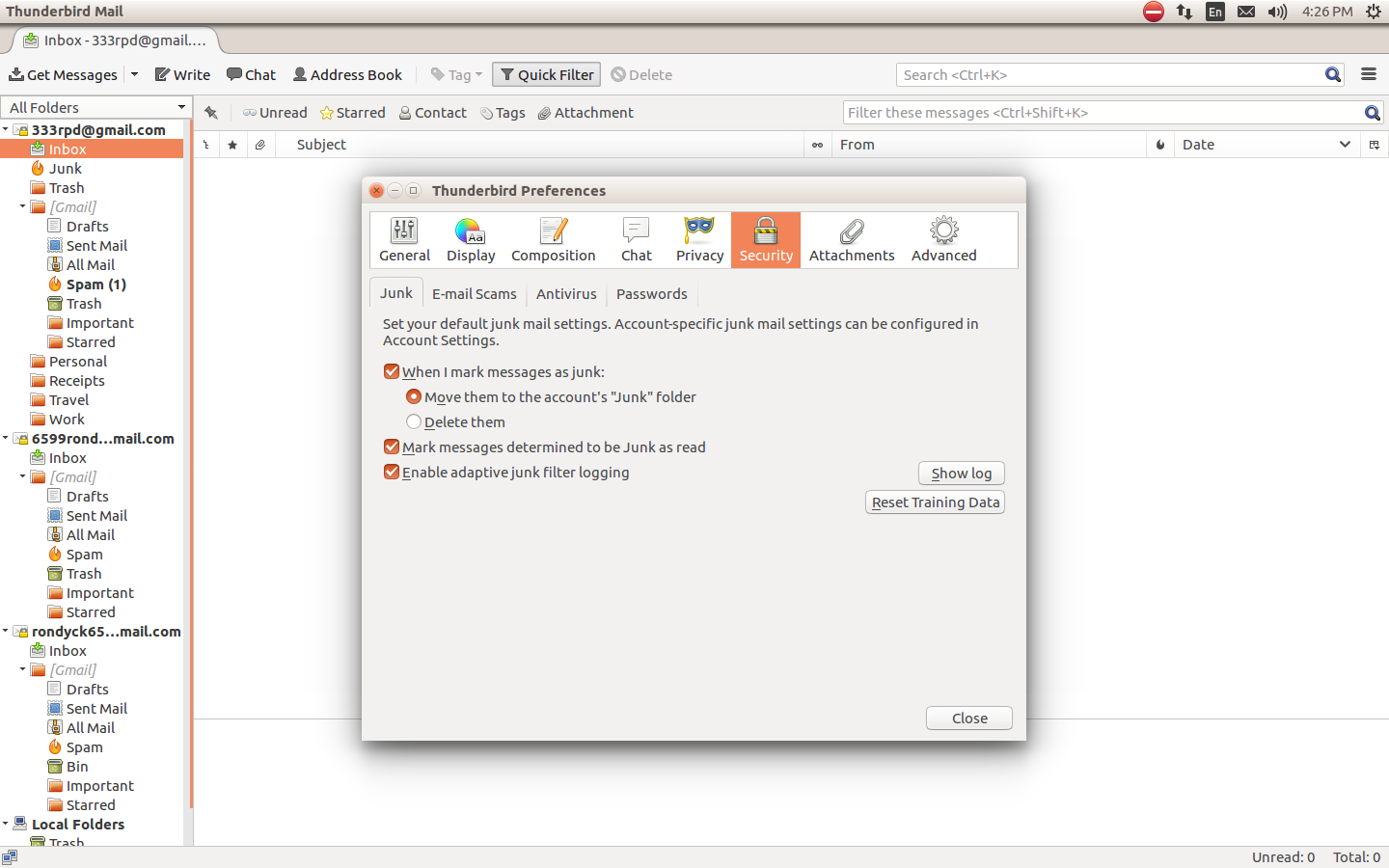
Task: Click the Write toolbar button
Action: 182,75
